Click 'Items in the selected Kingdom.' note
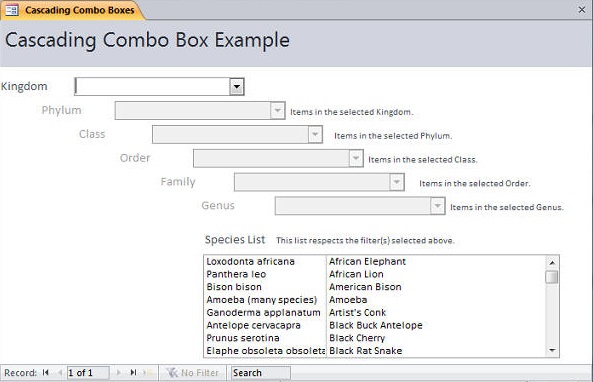 pos(352,112)
